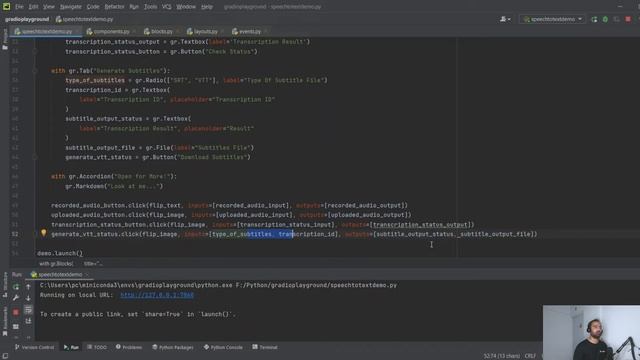640x360 pixels.
Task: Open the Refactor menu
Action: [114, 7]
